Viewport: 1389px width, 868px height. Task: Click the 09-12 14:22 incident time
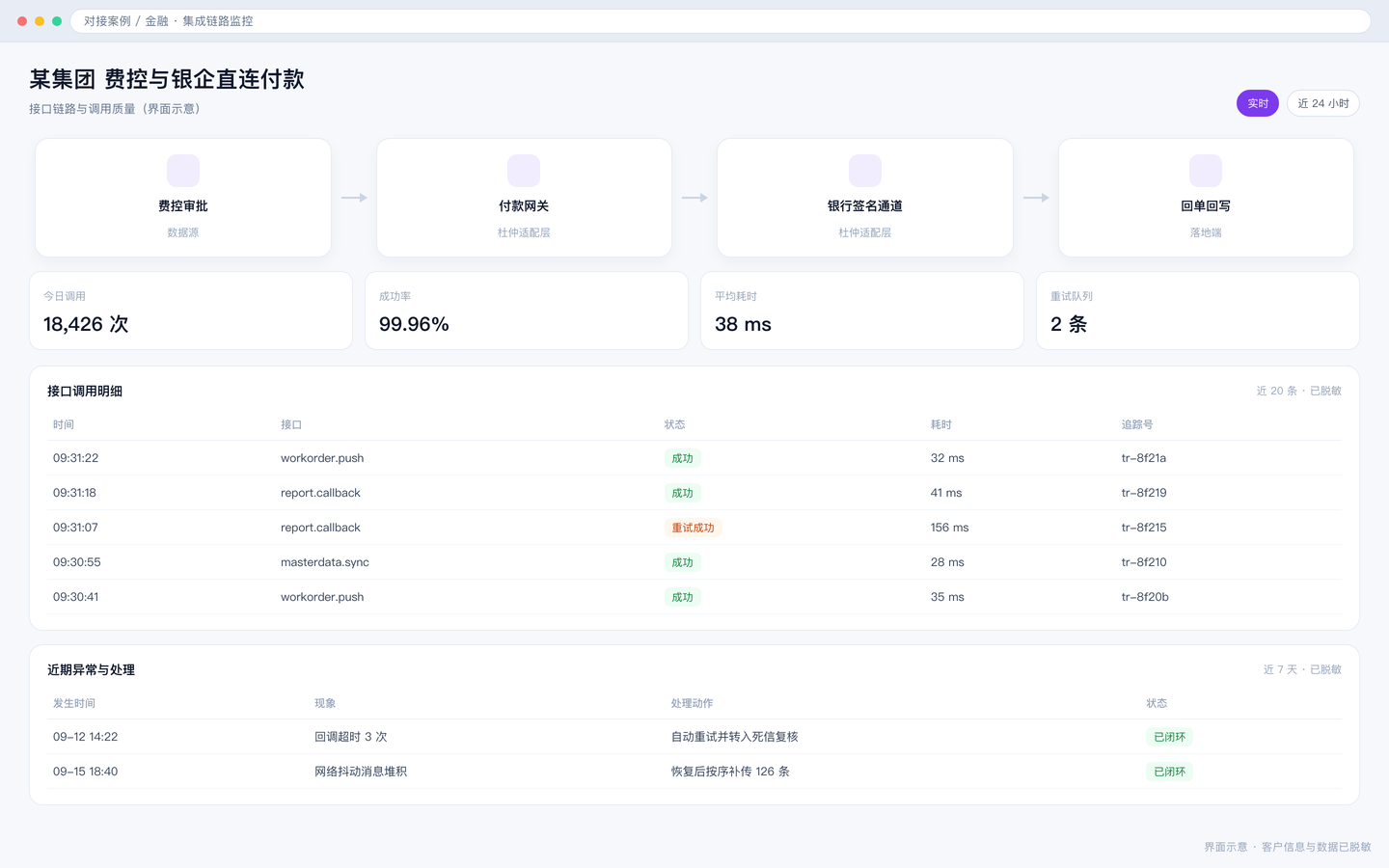coord(85,737)
